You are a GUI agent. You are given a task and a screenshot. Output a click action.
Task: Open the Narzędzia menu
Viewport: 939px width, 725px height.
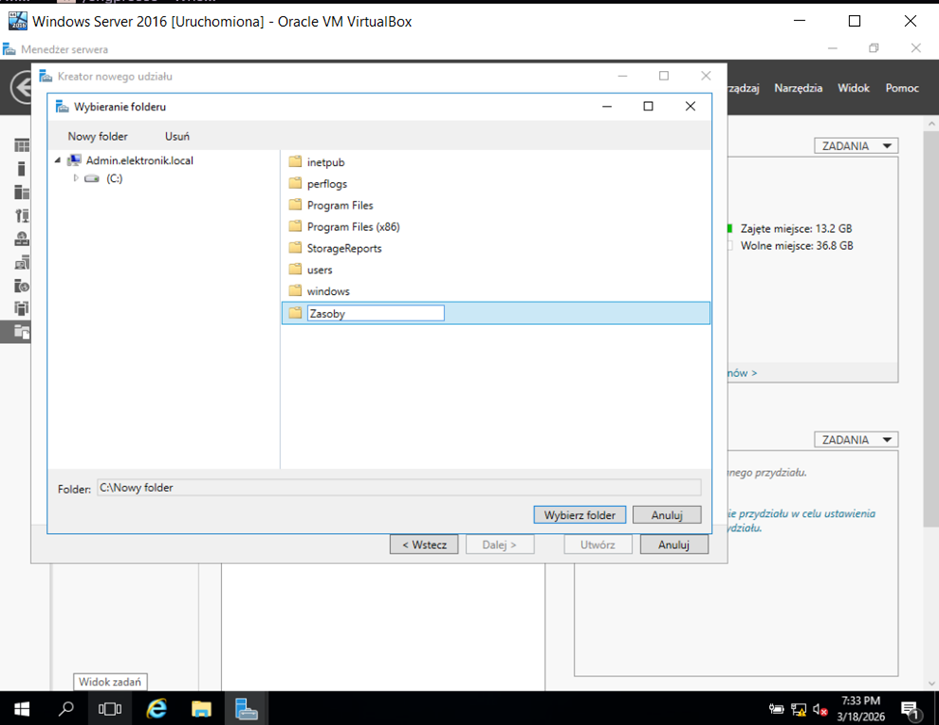[798, 88]
